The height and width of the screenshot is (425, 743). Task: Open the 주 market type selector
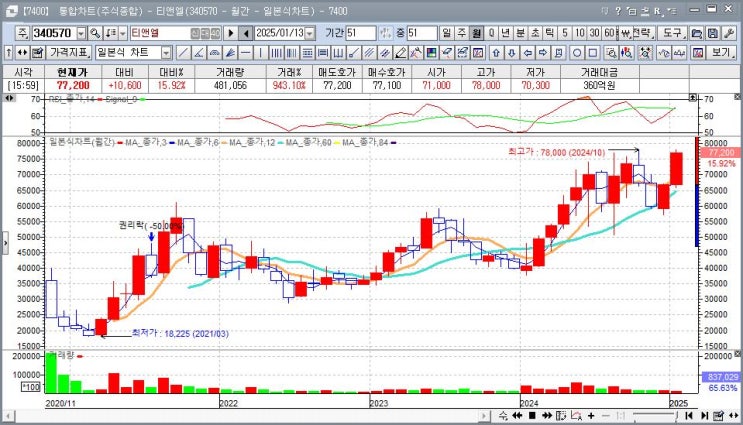tap(22, 33)
